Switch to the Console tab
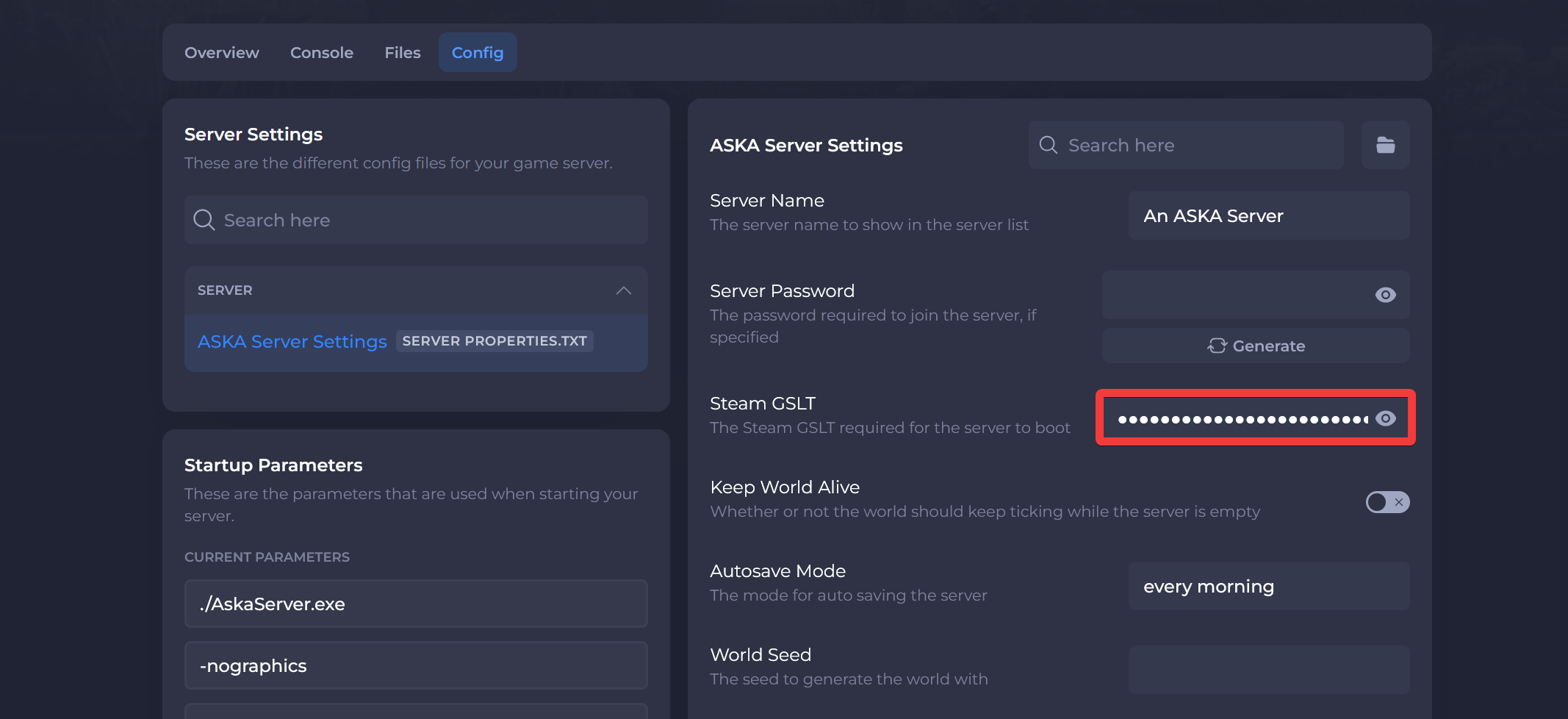Image resolution: width=1568 pixels, height=719 pixels. tap(322, 53)
